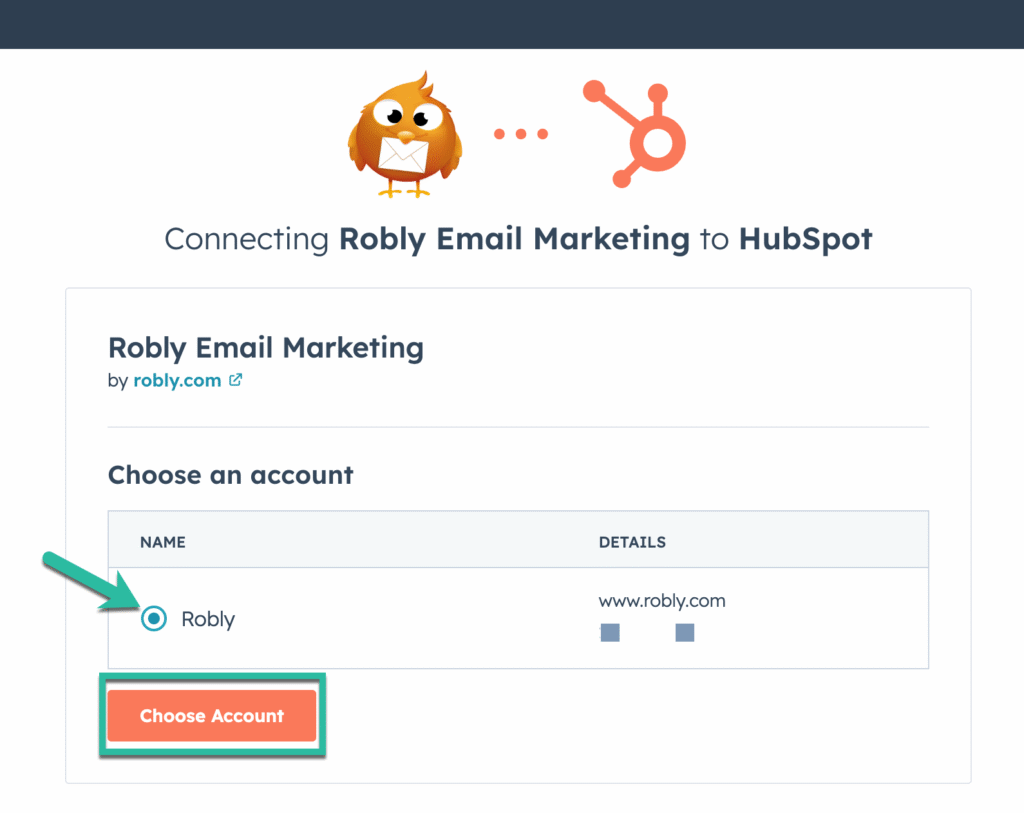The width and height of the screenshot is (1024, 813).
Task: Click the DETAILS column header
Action: tap(632, 542)
